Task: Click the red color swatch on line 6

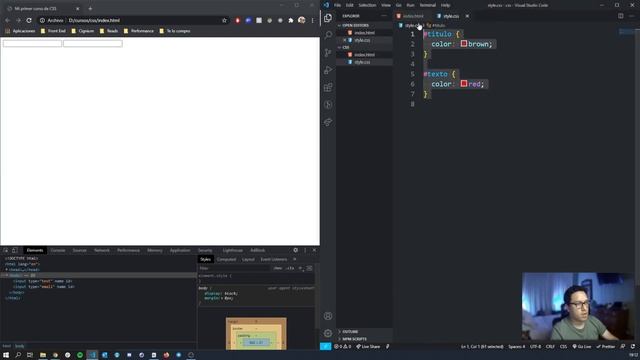Action: 464,83
